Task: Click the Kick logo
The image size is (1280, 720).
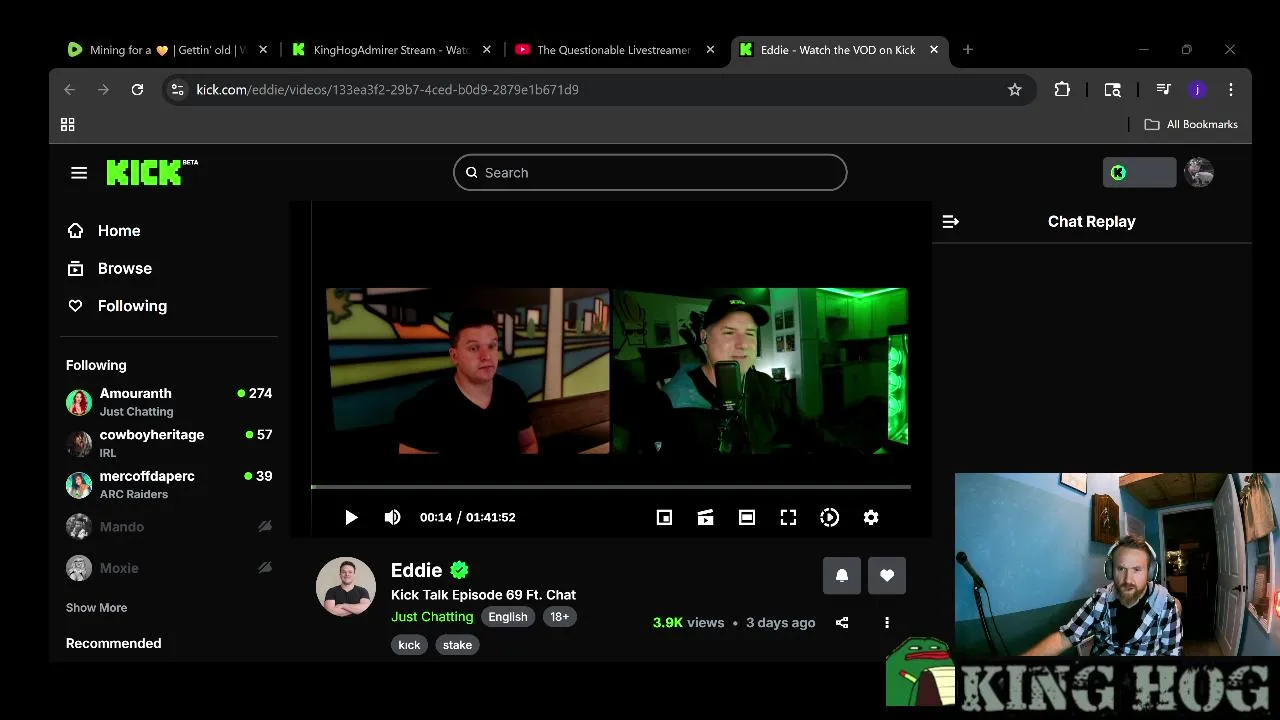Action: 152,172
